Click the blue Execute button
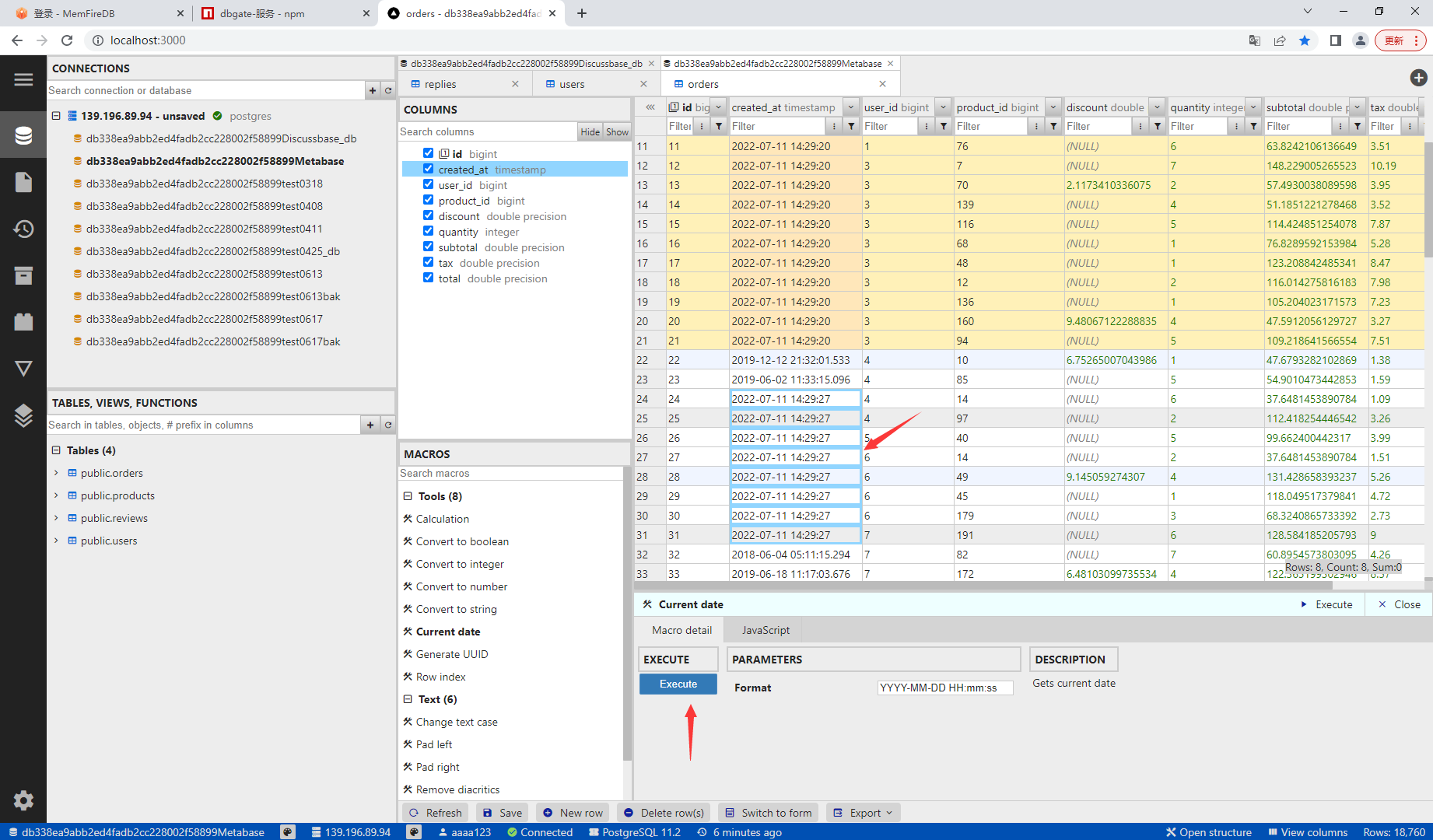This screenshot has width=1433, height=840. point(678,684)
